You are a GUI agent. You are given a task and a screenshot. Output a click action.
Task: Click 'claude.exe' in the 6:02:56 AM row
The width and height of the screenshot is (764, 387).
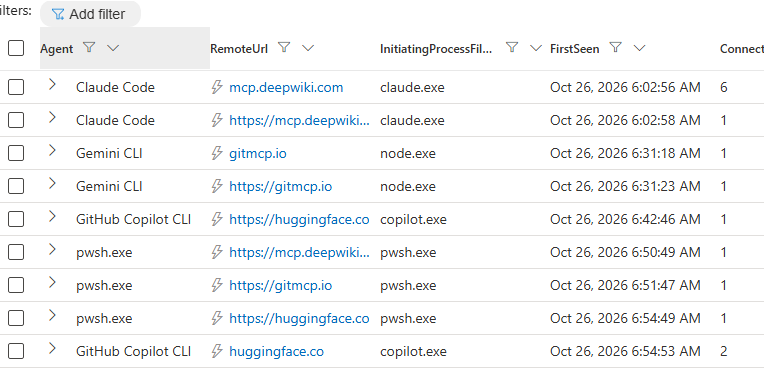412,87
